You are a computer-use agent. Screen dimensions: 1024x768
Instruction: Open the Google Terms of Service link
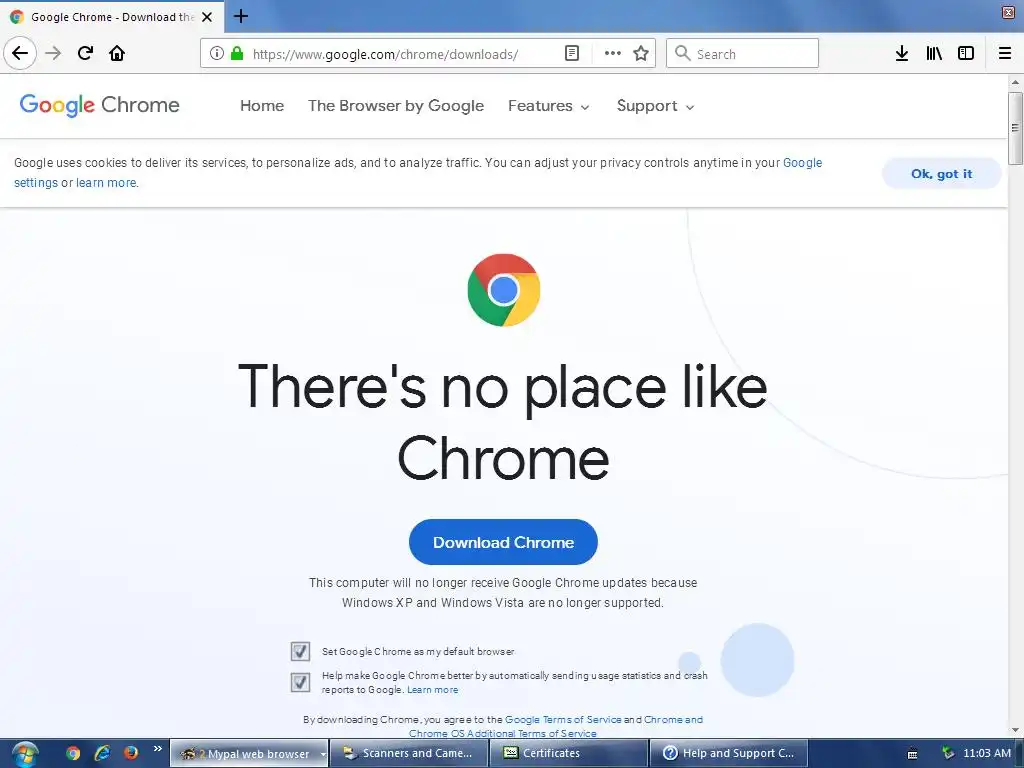tap(563, 720)
